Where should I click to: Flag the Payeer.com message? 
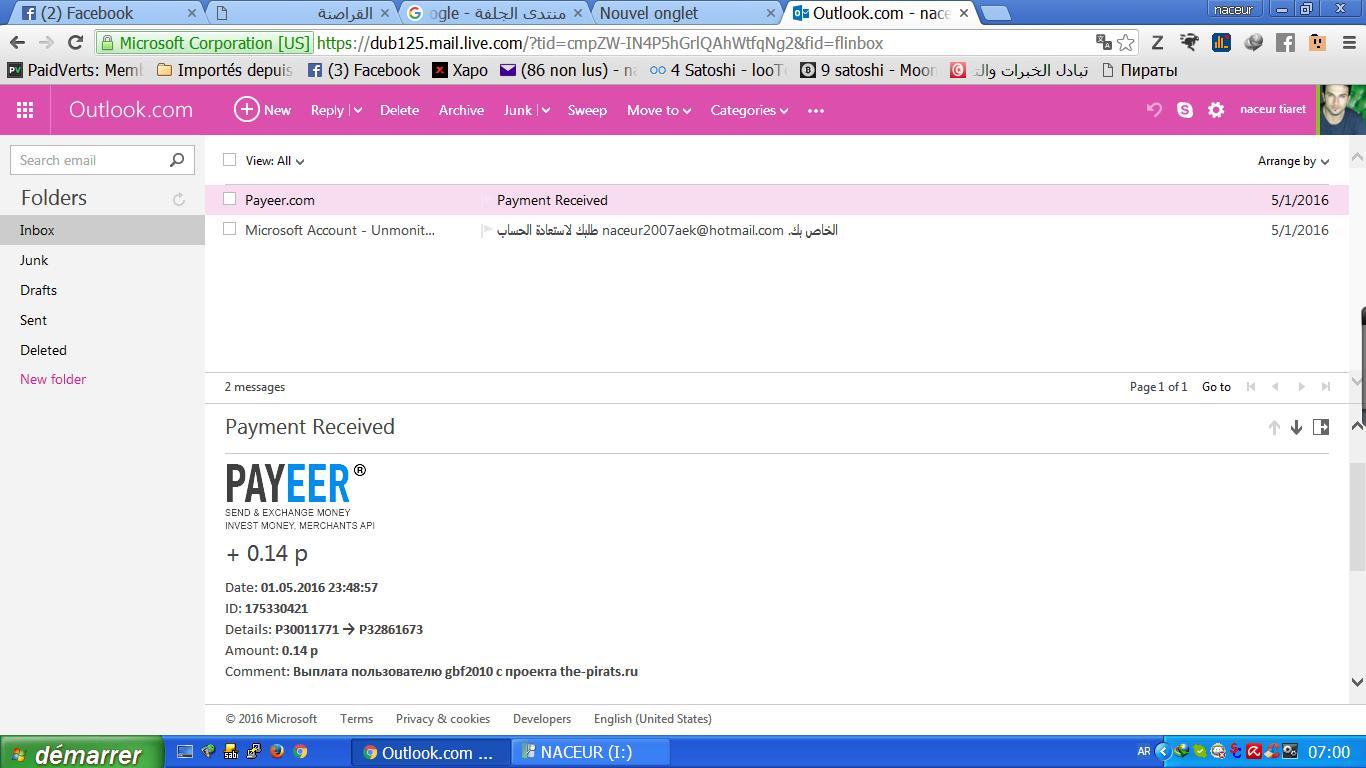tap(486, 200)
